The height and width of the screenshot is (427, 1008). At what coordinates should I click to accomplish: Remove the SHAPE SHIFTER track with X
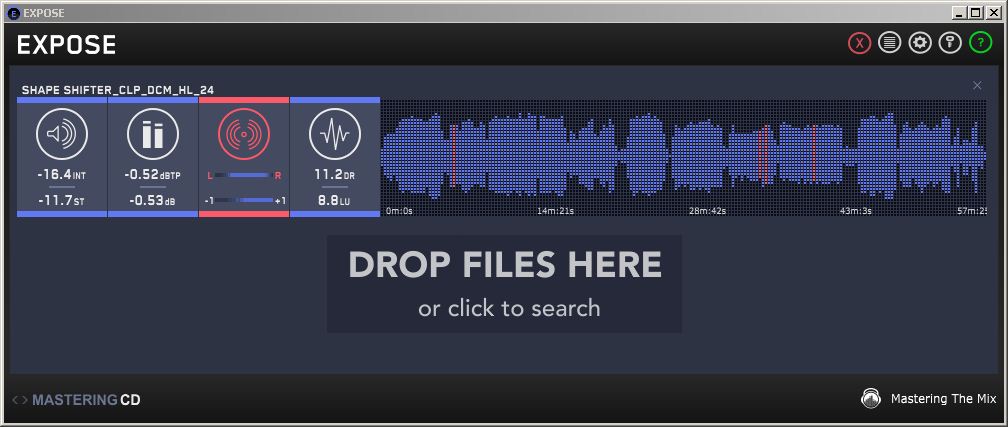977,86
